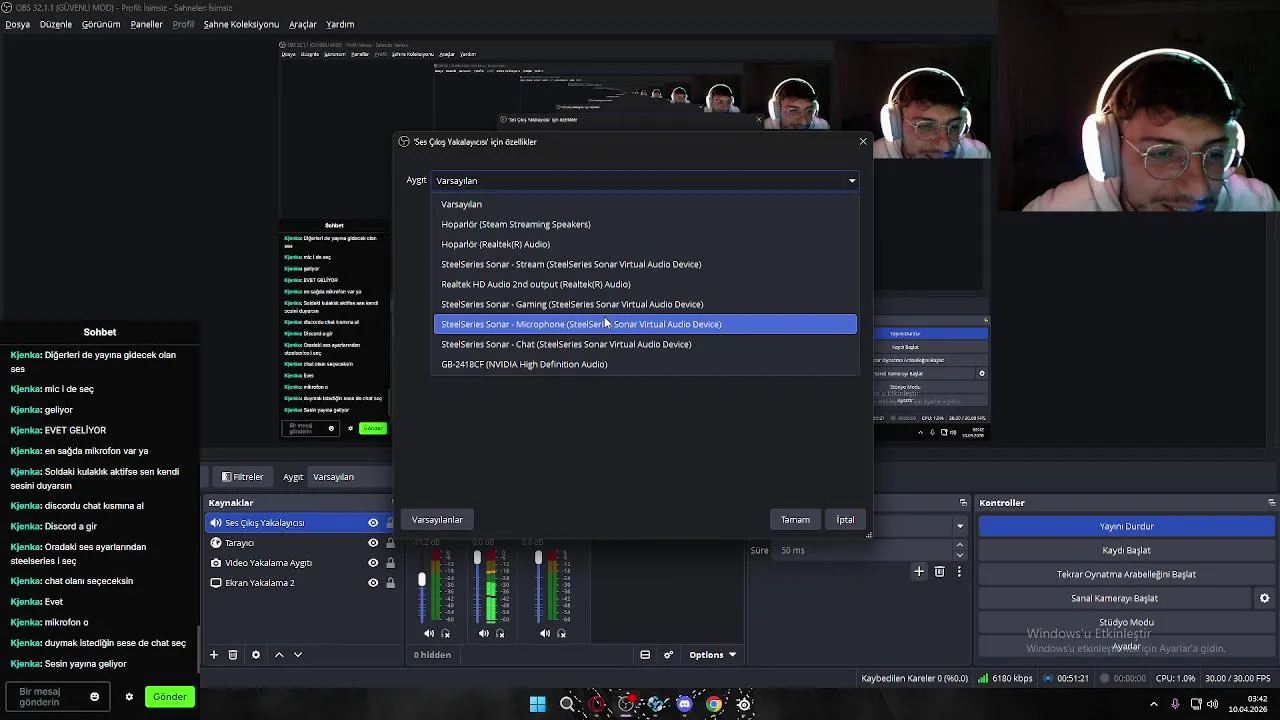Click monitor icon of Ekran Yakalama 2 source
Screen dimensions: 1280x720
click(x=215, y=583)
